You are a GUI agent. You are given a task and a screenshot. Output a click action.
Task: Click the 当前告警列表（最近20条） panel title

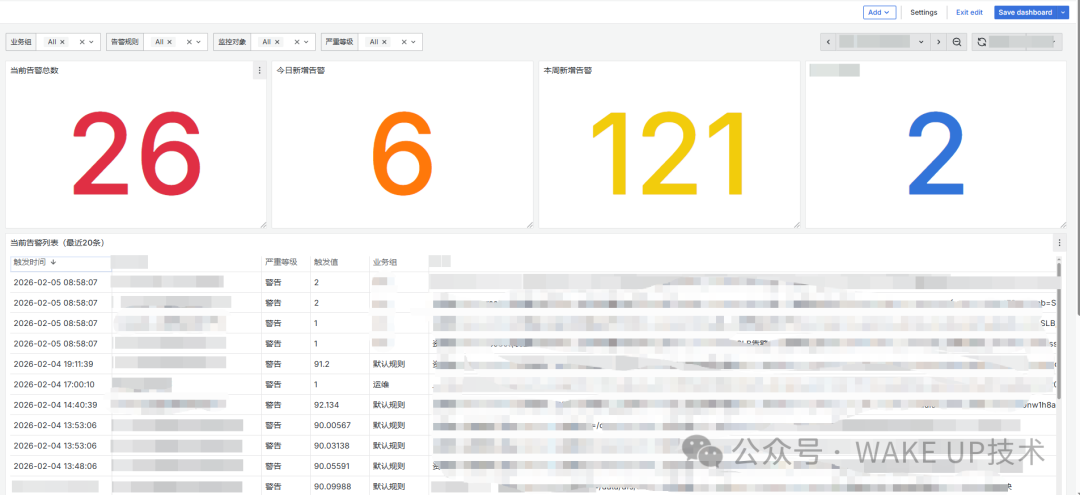tap(57, 242)
